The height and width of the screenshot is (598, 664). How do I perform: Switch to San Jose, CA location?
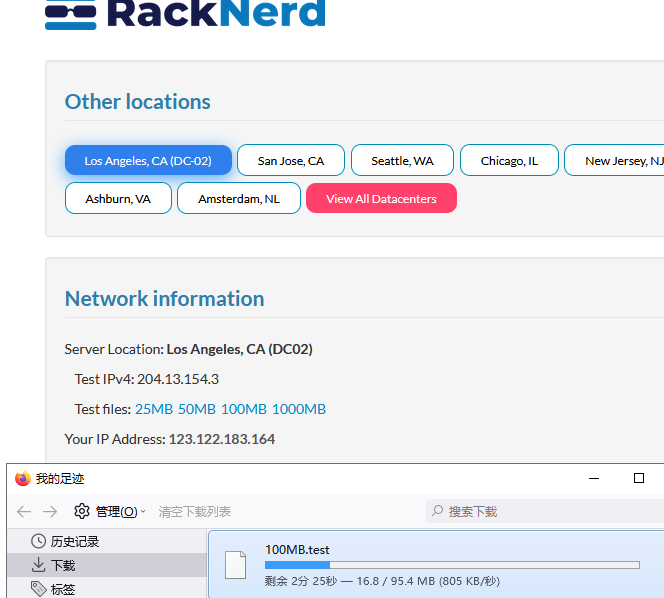click(291, 160)
